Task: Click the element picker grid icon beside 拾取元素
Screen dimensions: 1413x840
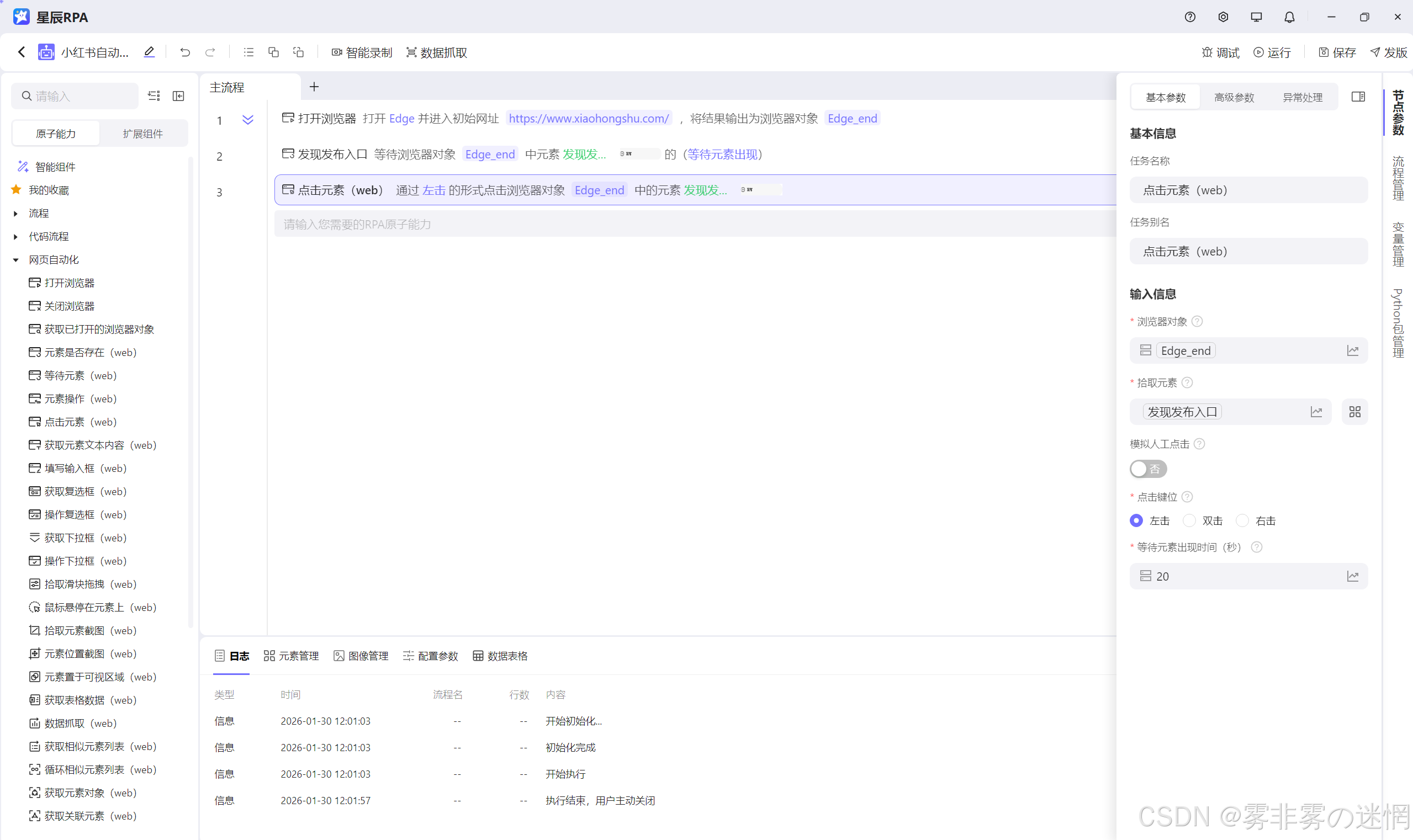Action: [1354, 412]
